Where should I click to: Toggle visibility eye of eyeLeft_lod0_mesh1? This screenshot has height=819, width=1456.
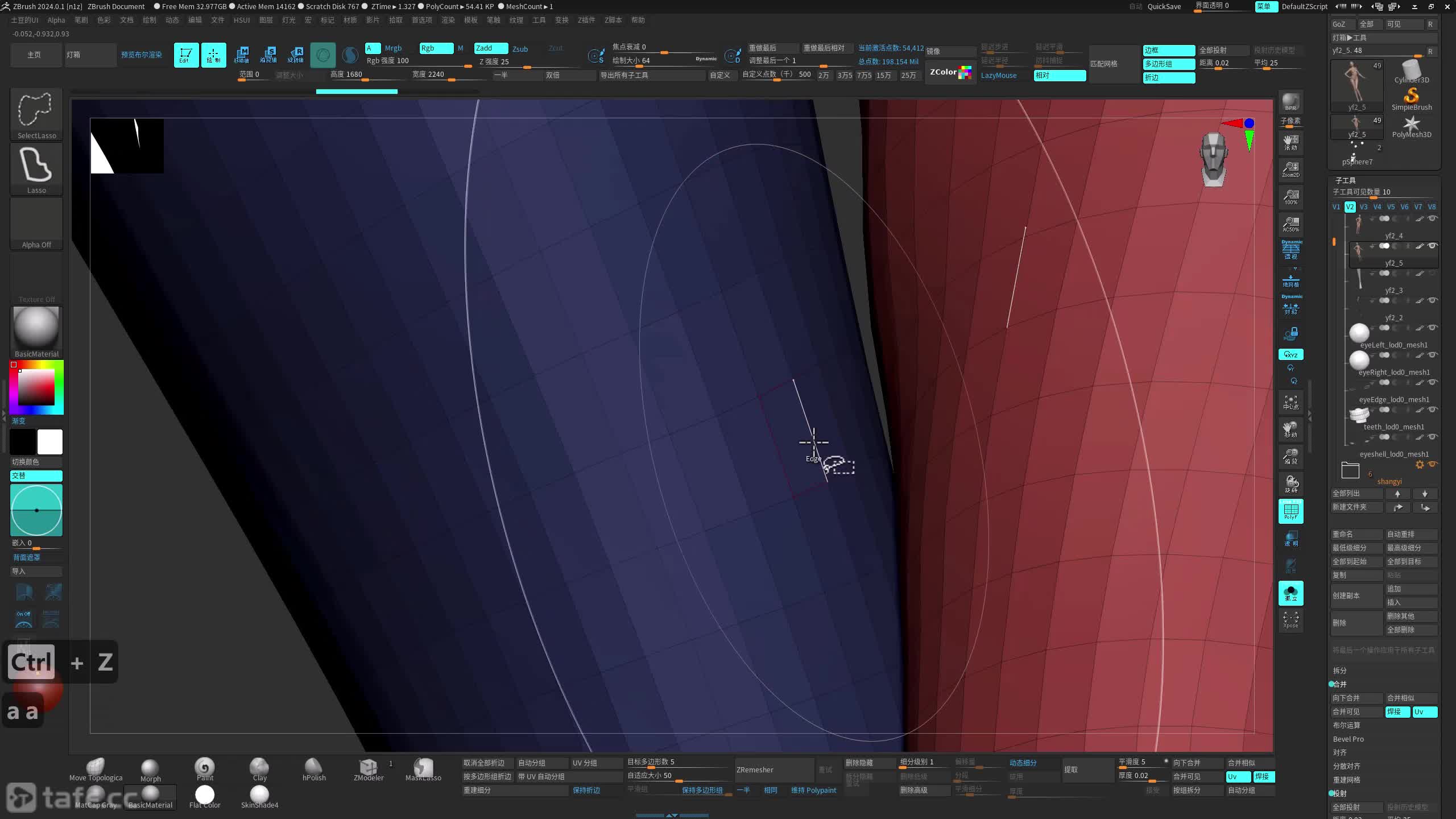tap(1433, 328)
